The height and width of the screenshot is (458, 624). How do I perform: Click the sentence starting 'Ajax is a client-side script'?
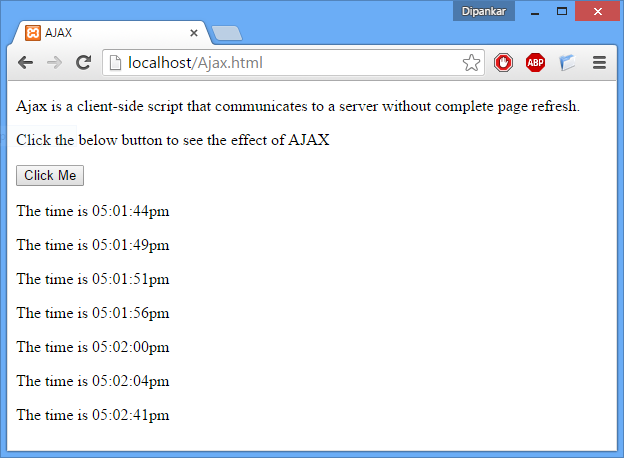coord(298,107)
